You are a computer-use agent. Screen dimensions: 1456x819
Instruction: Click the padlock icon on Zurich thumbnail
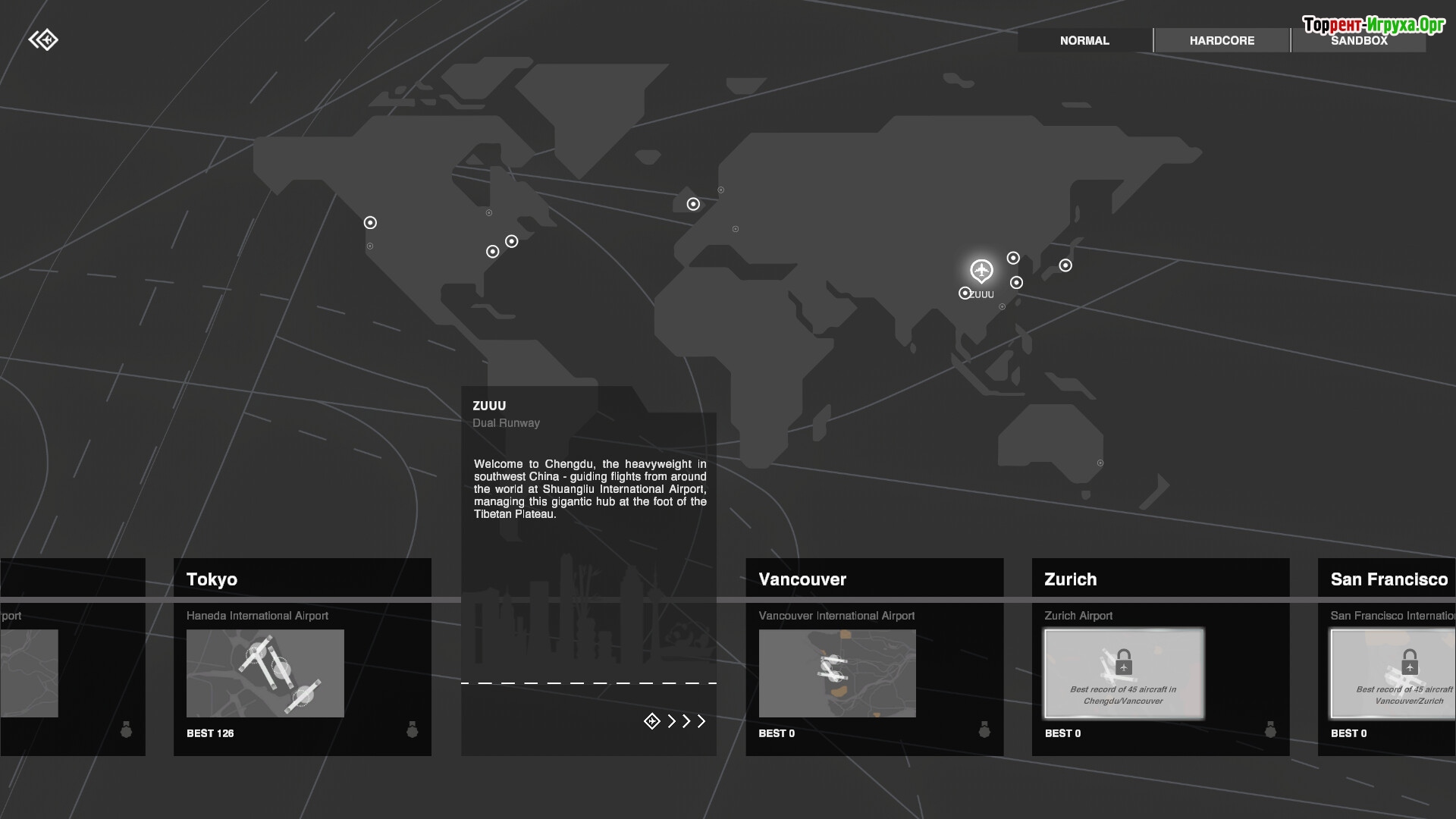pyautogui.click(x=1124, y=663)
